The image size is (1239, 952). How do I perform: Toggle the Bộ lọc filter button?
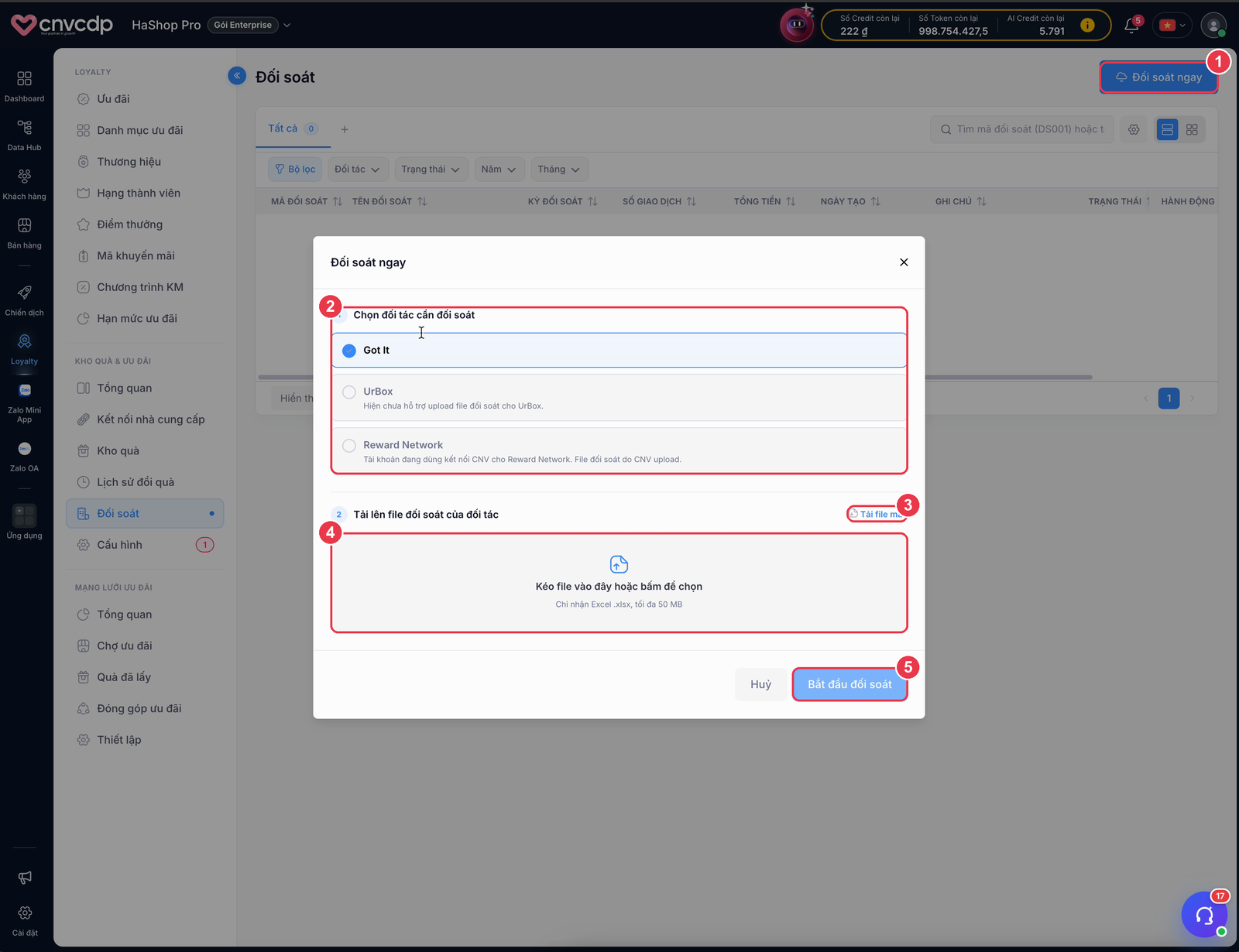[295, 170]
